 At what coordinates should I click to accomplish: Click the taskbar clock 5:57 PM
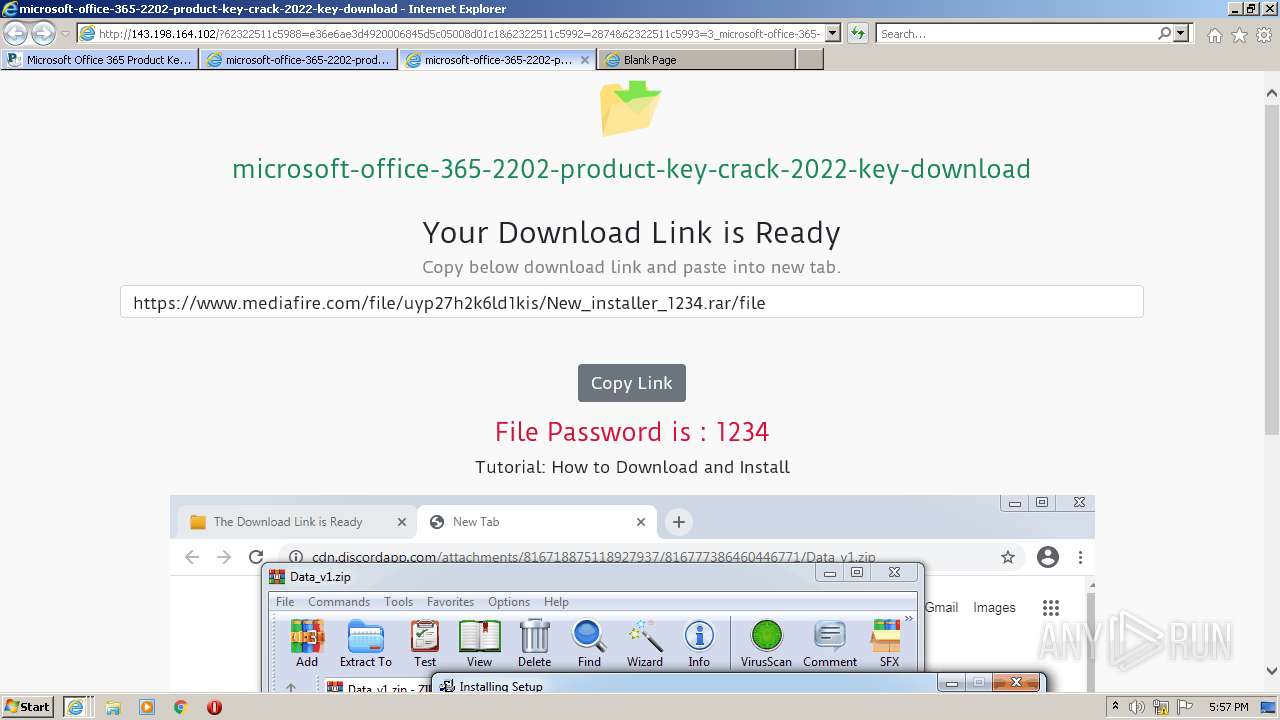tap(1228, 707)
